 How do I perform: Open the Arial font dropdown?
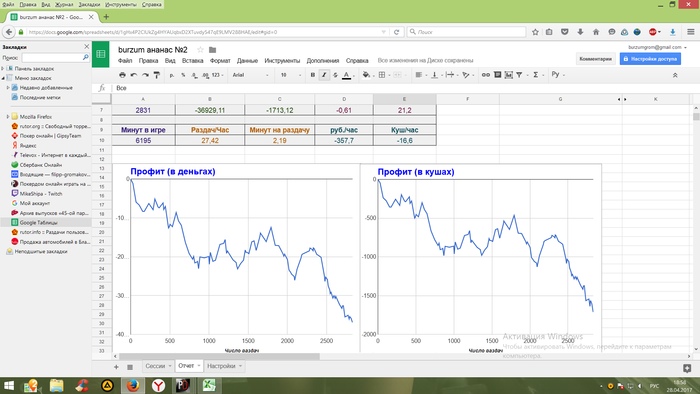pyautogui.click(x=250, y=75)
